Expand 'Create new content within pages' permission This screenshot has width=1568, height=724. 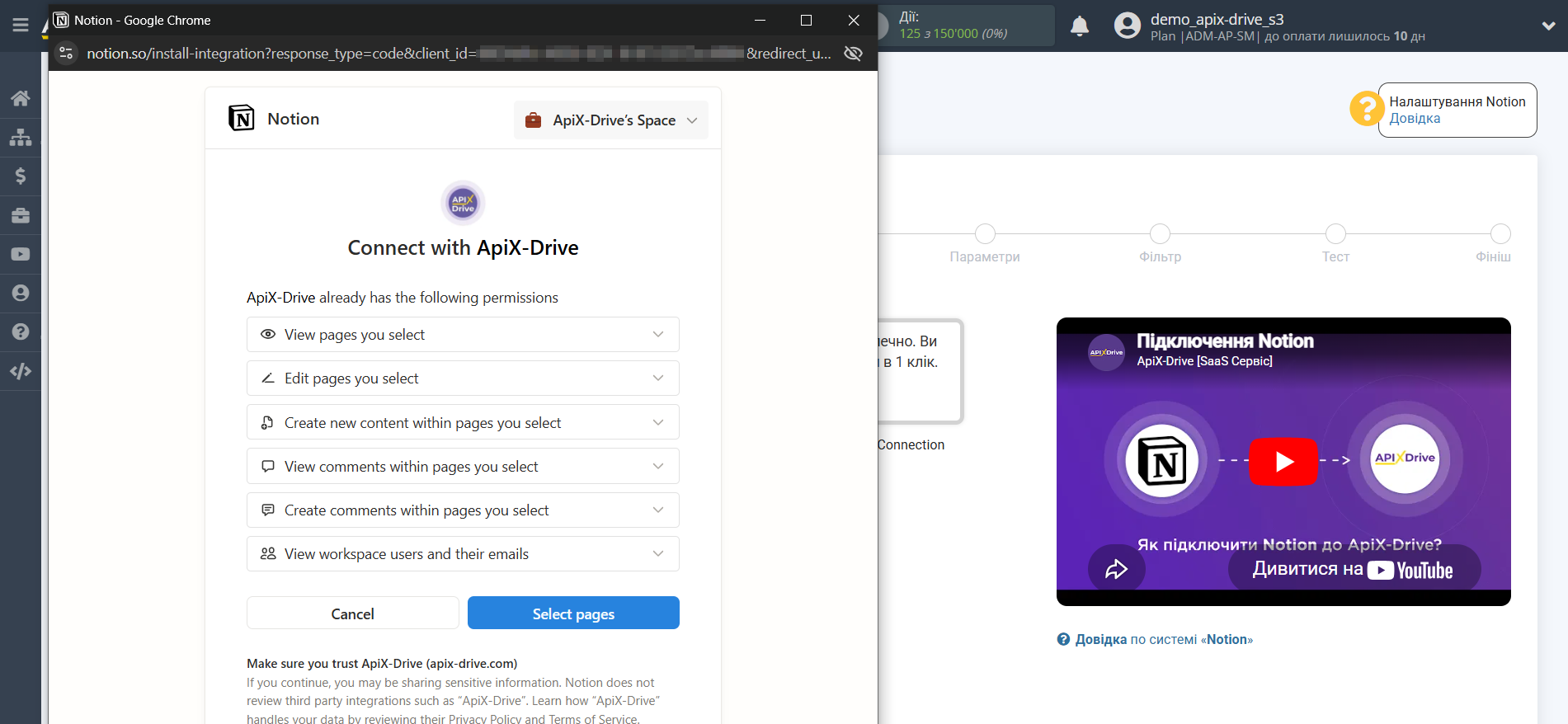[463, 422]
